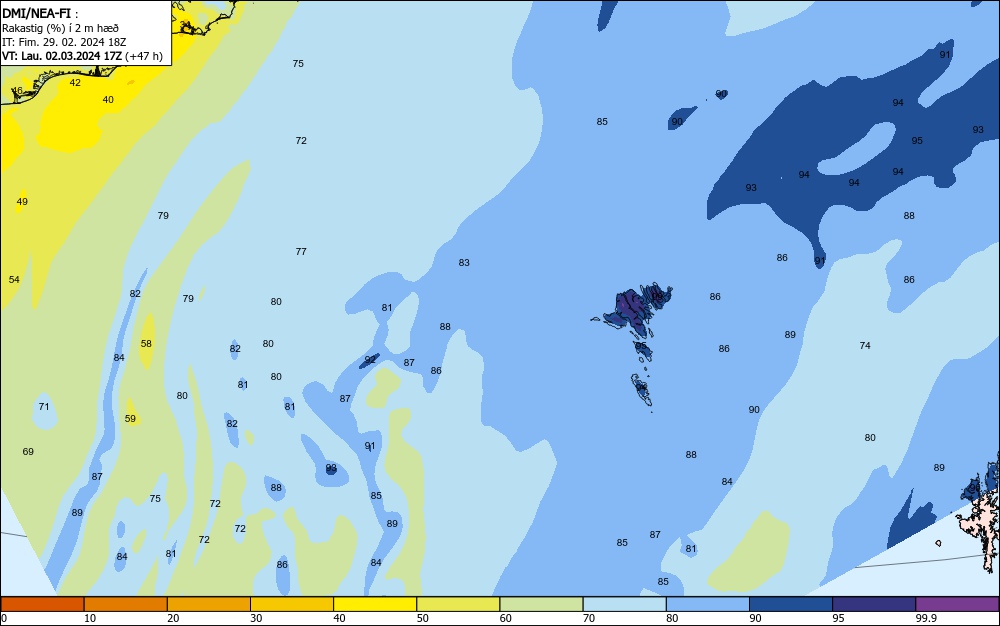Click the '95' legend tick label under colorbar
Viewport: 1000px width, 626px height.
point(838,618)
